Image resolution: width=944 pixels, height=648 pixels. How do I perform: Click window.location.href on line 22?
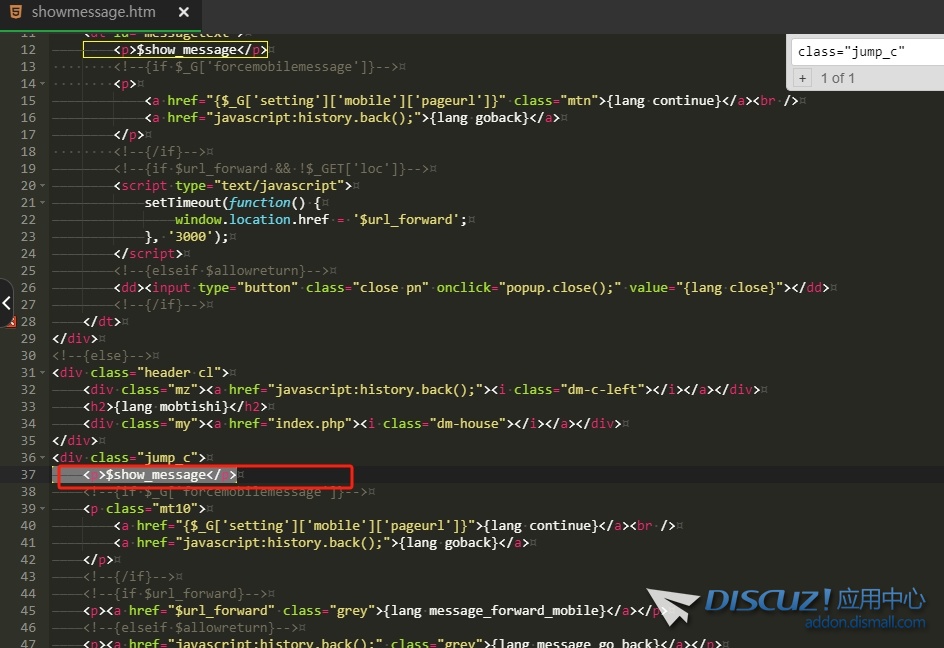[252, 220]
